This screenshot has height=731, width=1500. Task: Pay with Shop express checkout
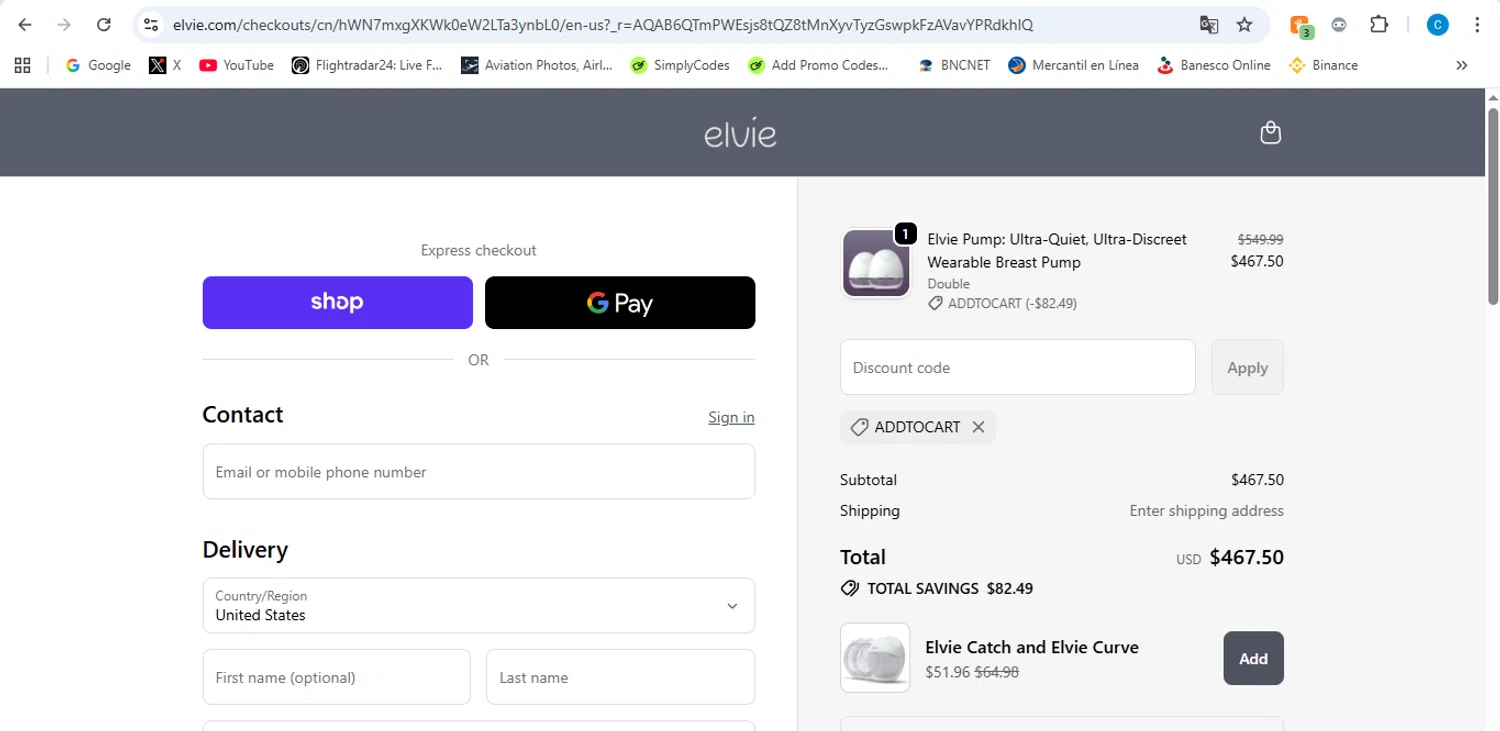point(338,302)
